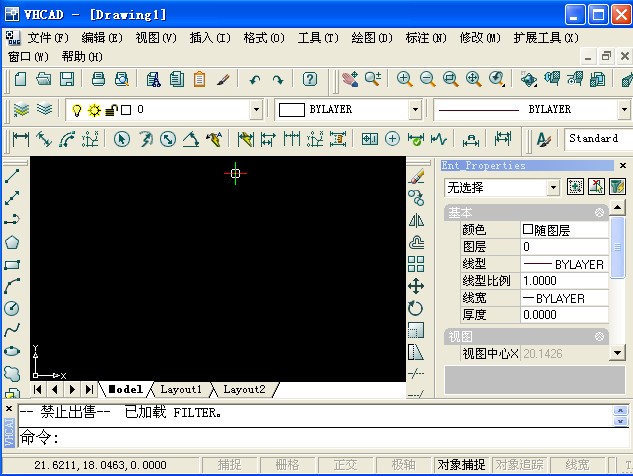Open the 扩展工具(X) menu
Screen dimensions: 633x476
coord(546,38)
